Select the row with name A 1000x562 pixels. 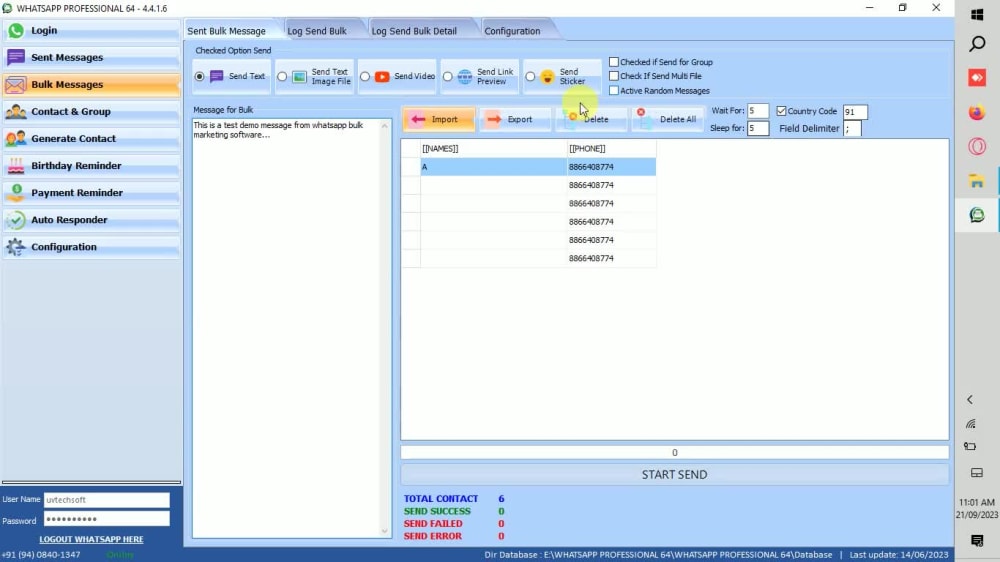click(x=529, y=167)
